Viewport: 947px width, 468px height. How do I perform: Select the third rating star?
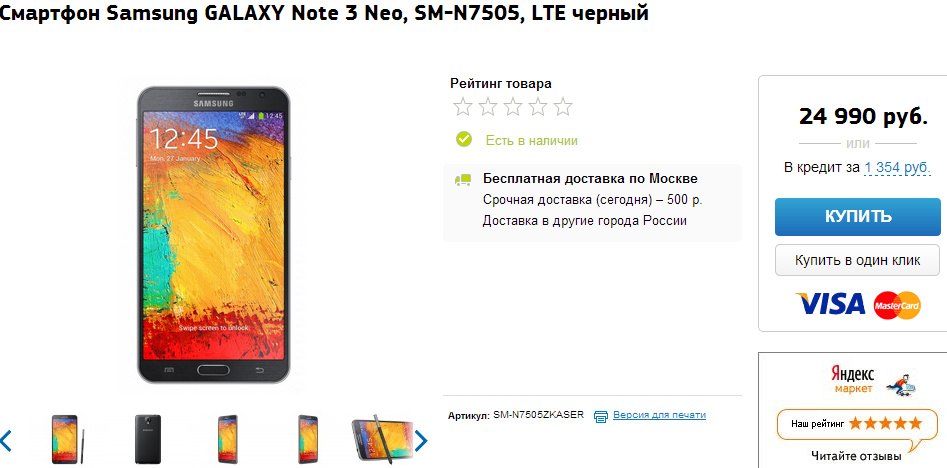(513, 107)
